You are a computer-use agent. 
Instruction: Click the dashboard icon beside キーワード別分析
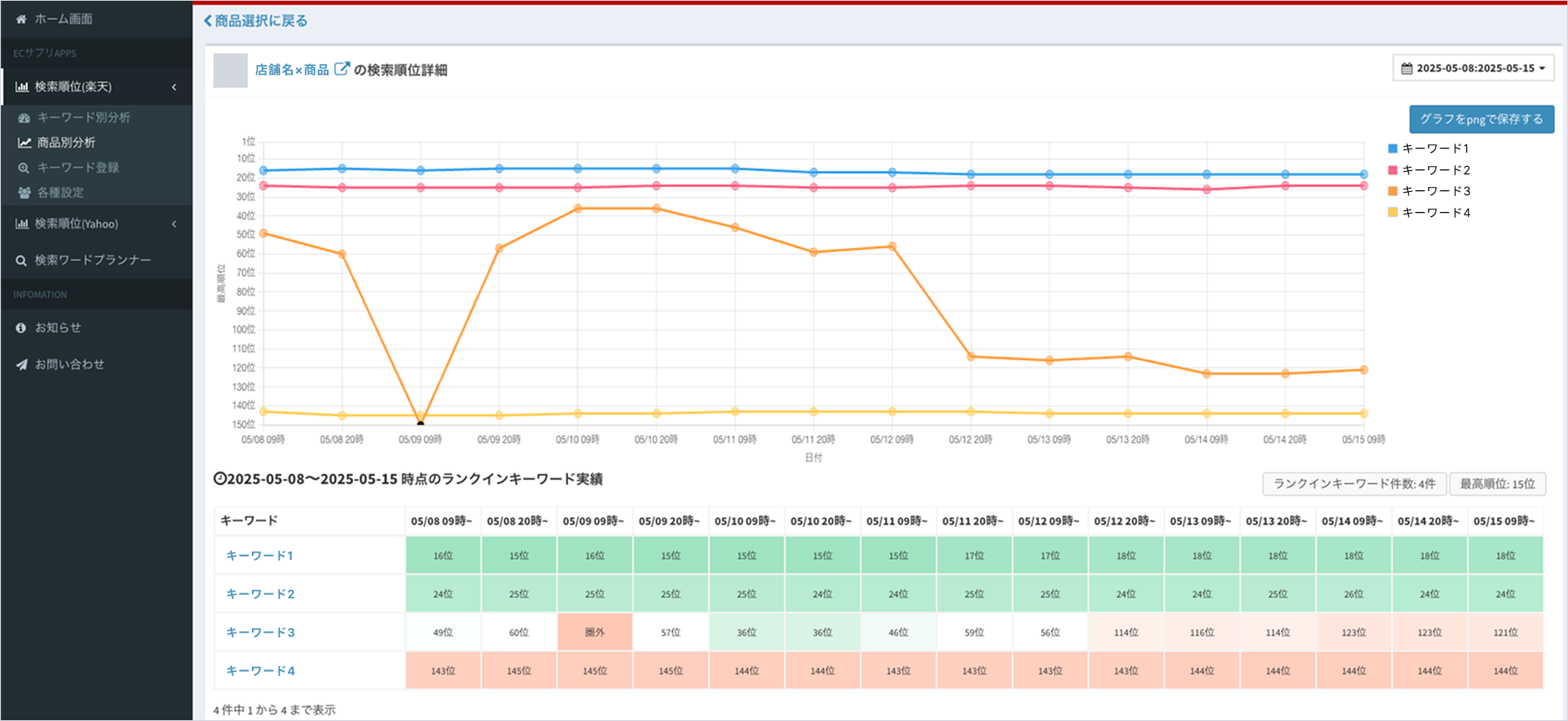pos(24,118)
